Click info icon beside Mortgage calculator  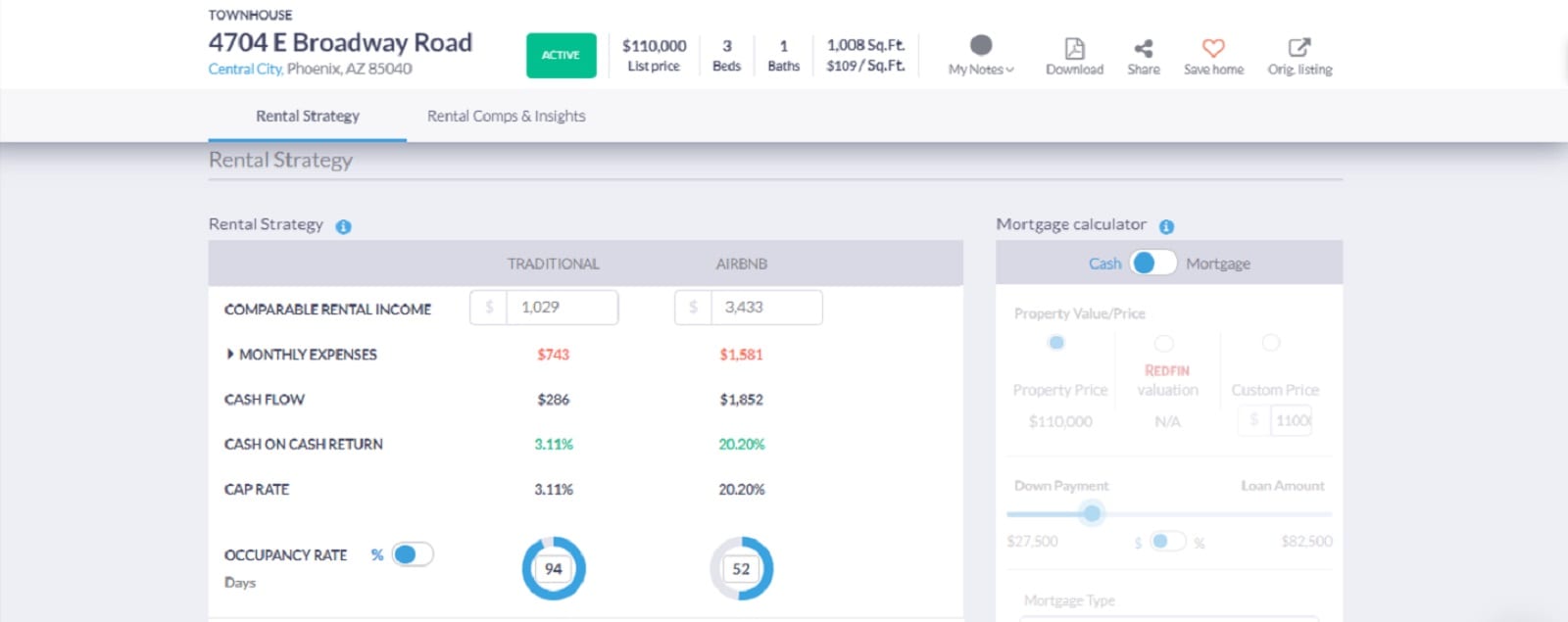[x=1166, y=226]
